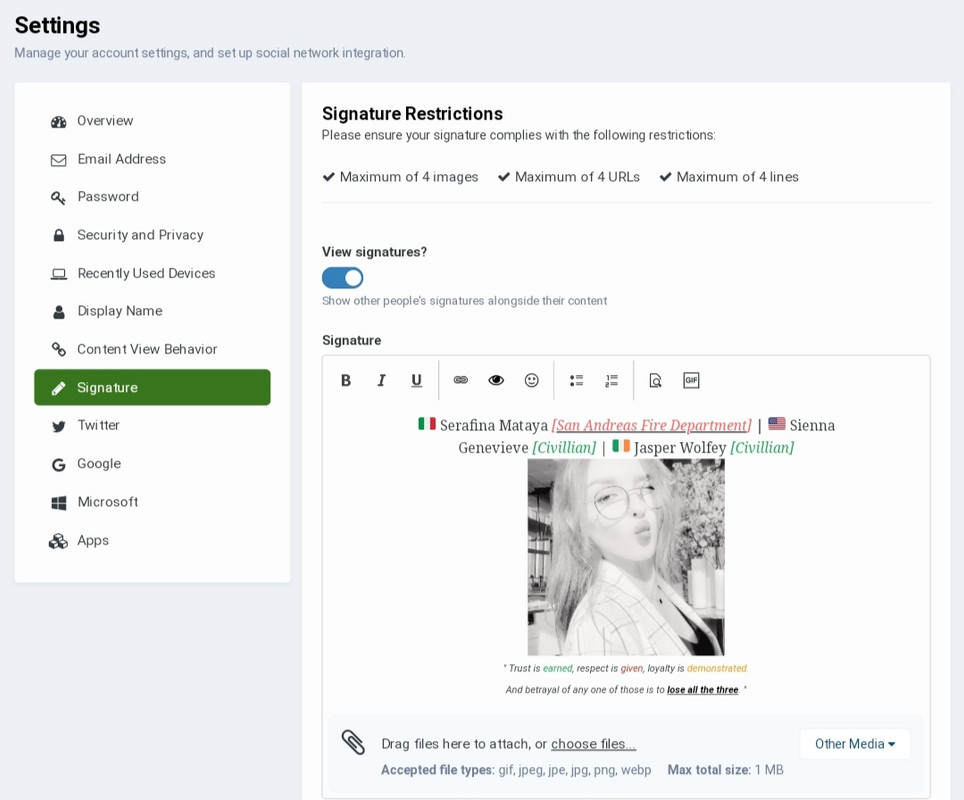The image size is (964, 800).
Task: Open Microsoft integration settings
Action: pyautogui.click(x=152, y=502)
